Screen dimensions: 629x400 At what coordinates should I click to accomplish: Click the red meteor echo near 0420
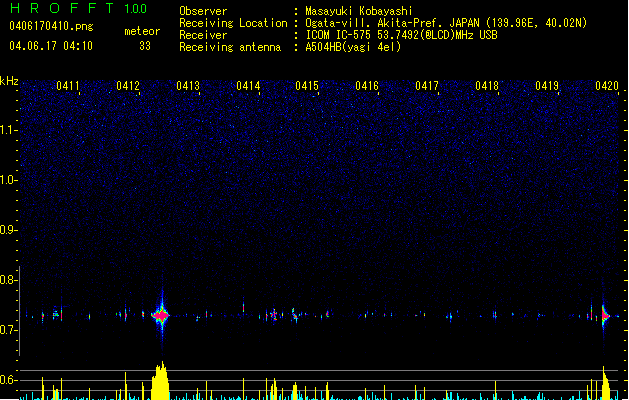605,316
